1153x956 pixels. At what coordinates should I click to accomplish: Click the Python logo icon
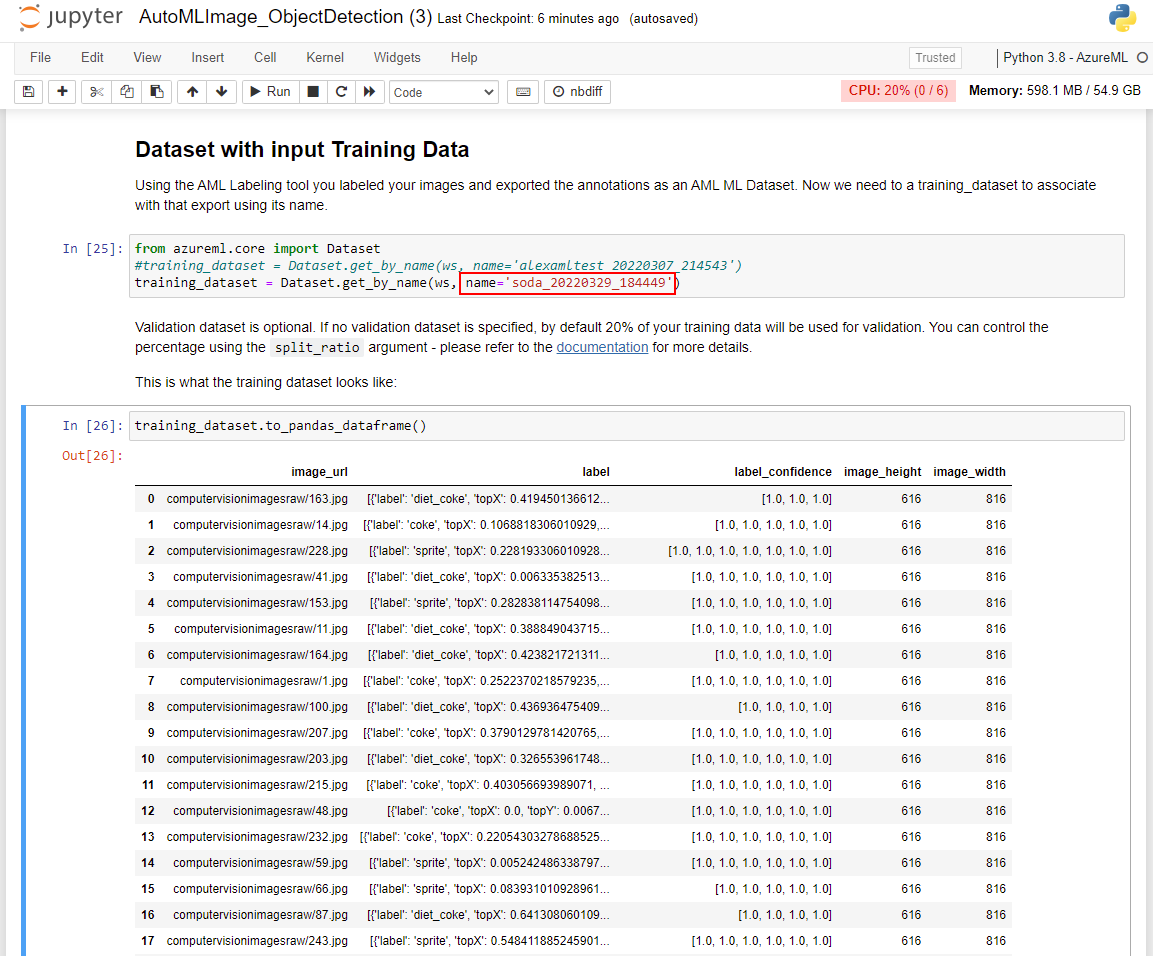pos(1122,18)
